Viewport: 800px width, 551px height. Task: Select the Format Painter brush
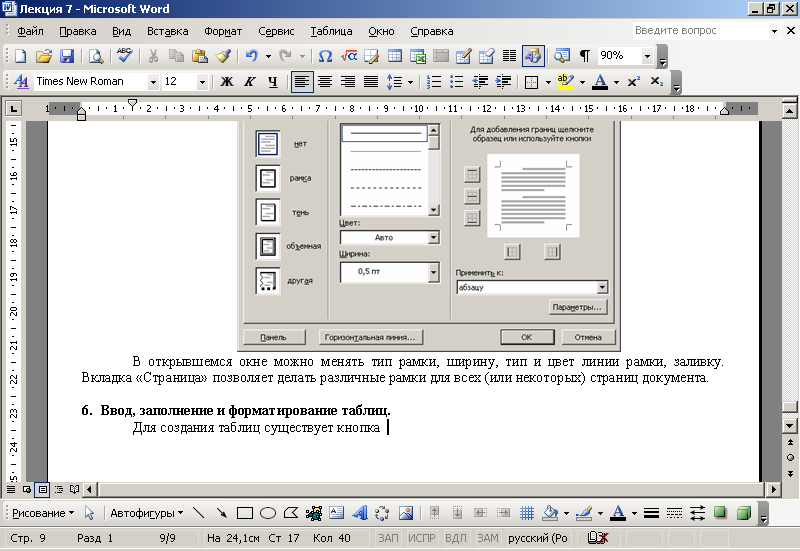tap(223, 56)
